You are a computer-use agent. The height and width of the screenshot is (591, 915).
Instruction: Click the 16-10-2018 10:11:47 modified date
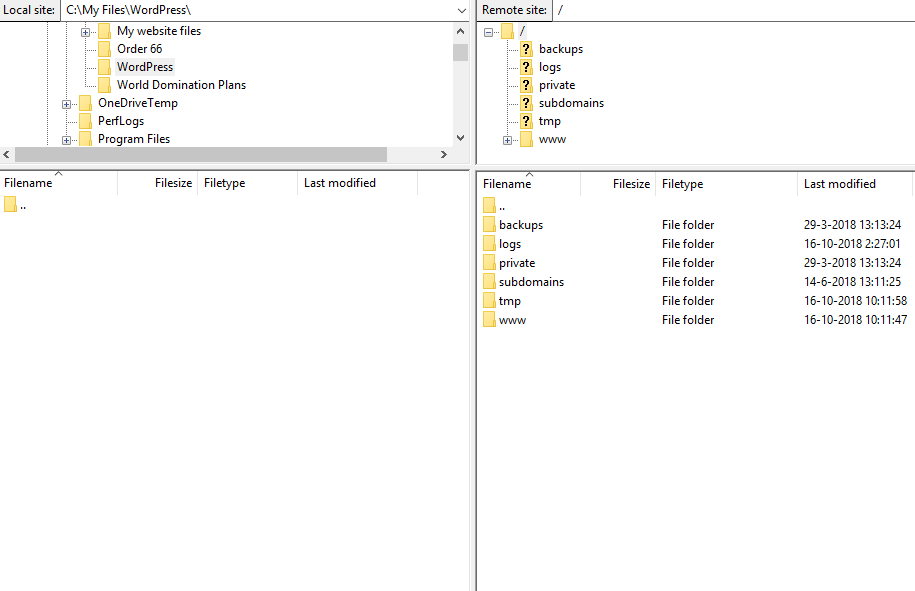[855, 320]
